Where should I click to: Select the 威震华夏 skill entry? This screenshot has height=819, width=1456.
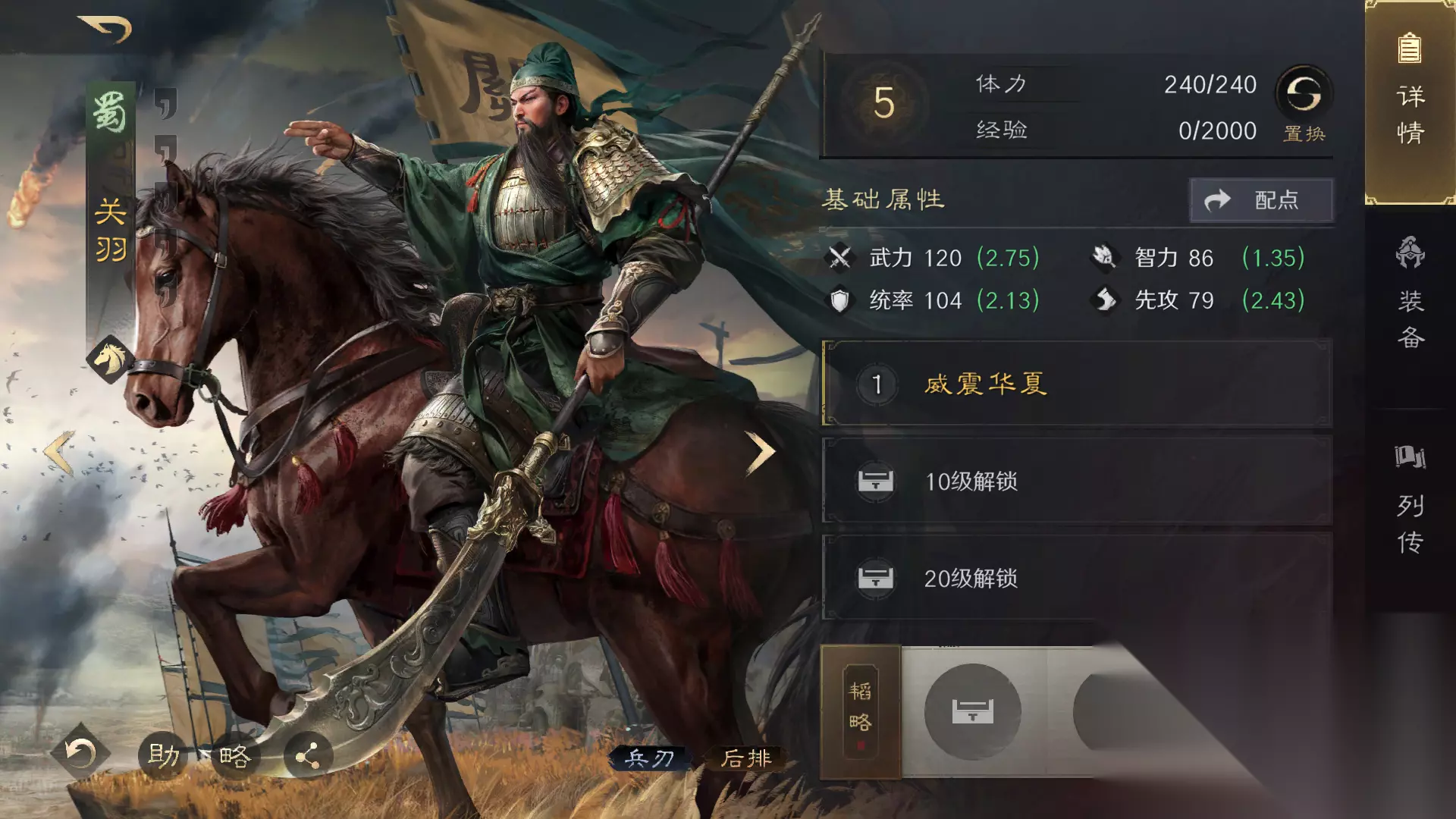pos(1077,384)
